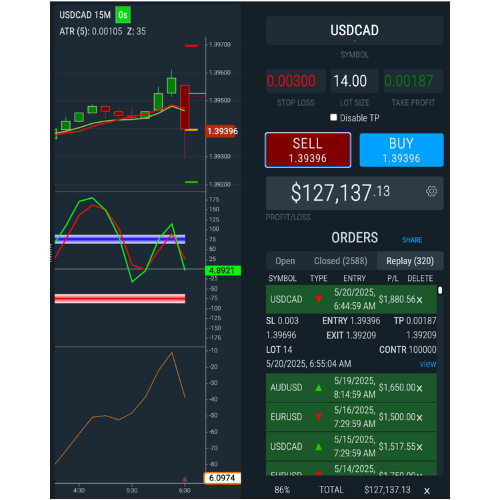Click the orders list scrollbar handle

coord(440,290)
